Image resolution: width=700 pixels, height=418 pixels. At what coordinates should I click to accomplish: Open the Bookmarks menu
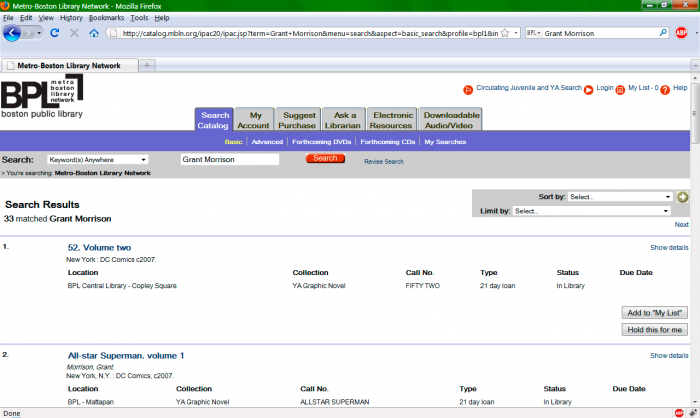(x=106, y=18)
